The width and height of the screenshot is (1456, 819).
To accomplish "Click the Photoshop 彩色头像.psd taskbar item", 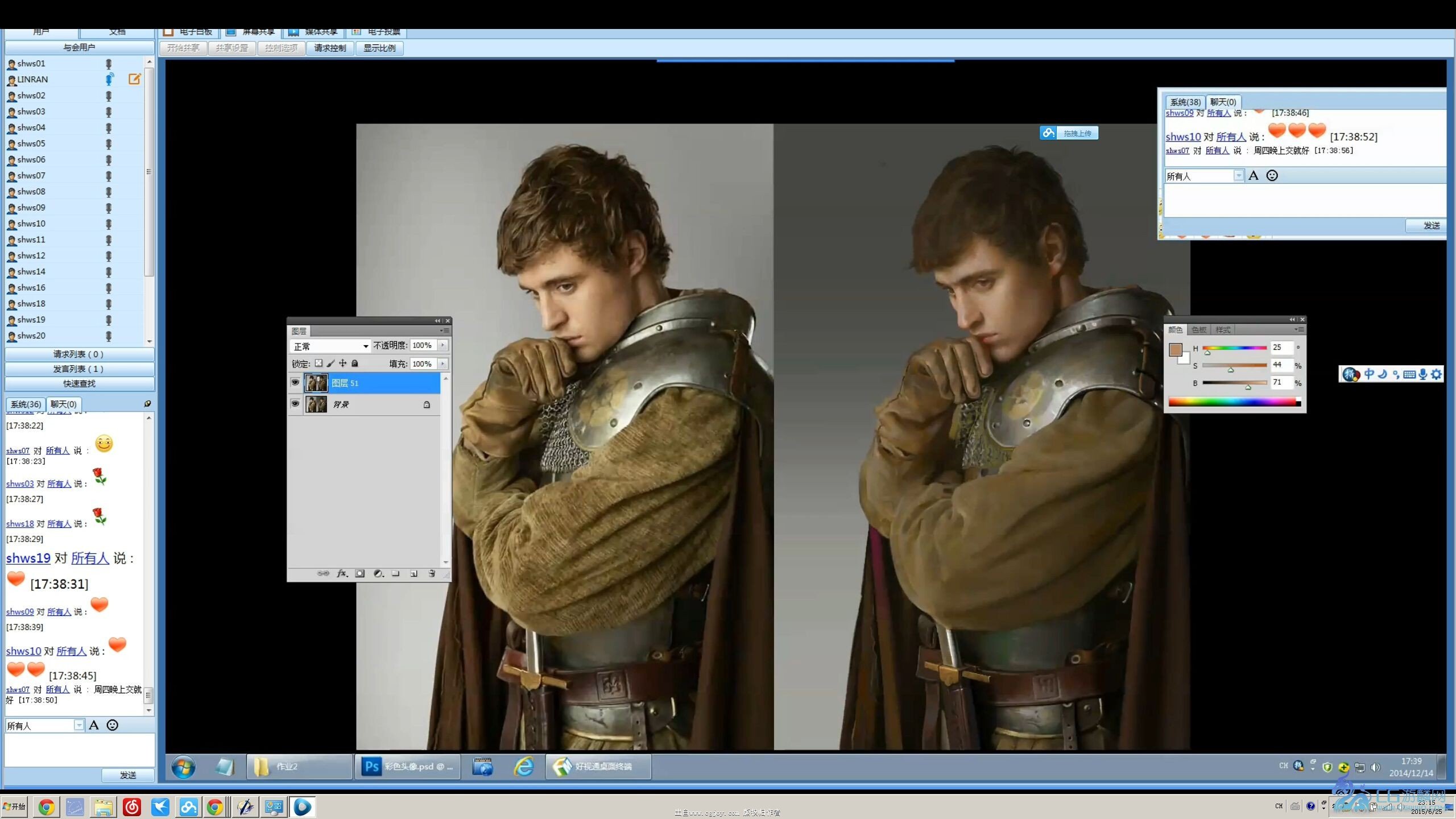I will [x=408, y=767].
